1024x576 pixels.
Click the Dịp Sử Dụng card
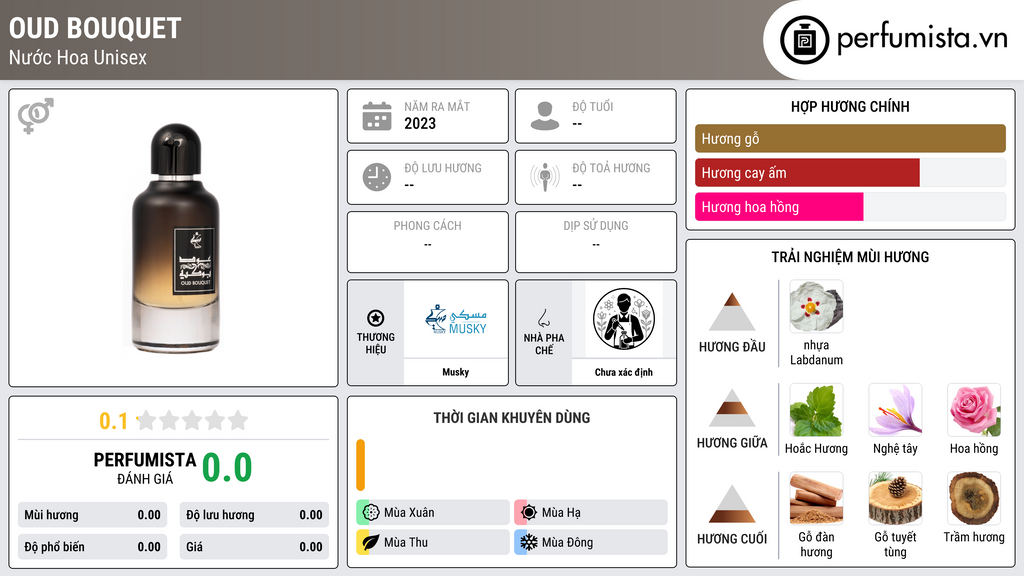click(596, 242)
